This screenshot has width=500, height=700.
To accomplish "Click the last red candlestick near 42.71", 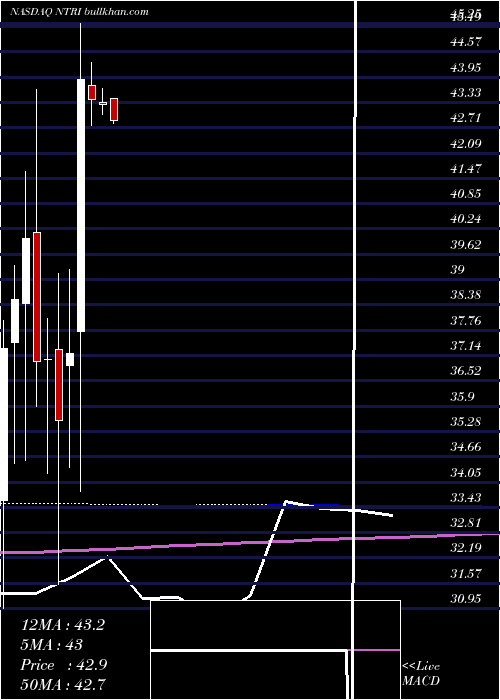I will click(114, 109).
